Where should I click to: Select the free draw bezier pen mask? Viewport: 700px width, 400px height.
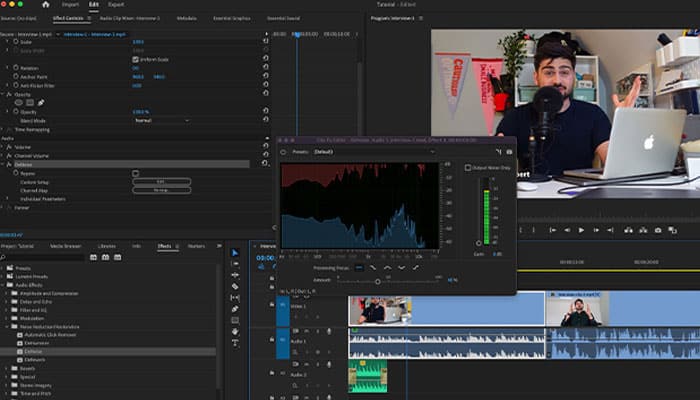point(41,103)
